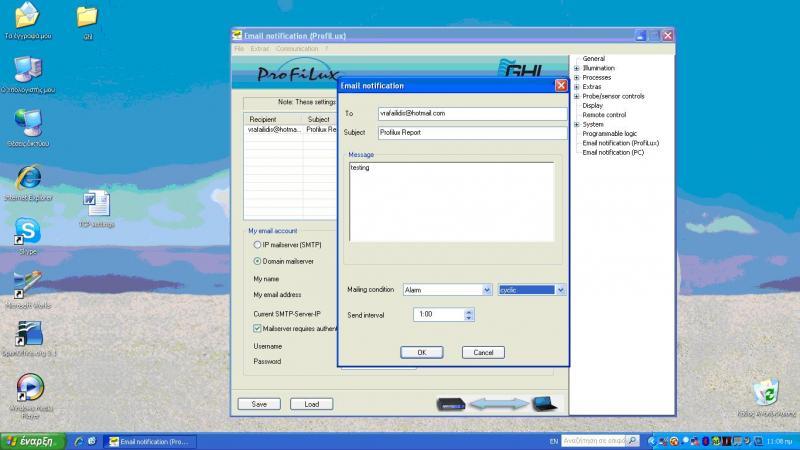Click the desktop search text box

(x=594, y=440)
